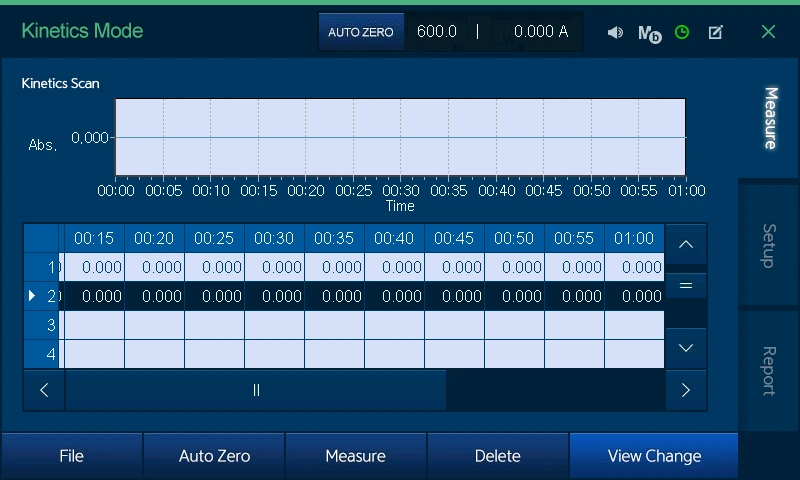Close Kinetics Mode with the X icon
The image size is (800, 480).
pos(768,32)
